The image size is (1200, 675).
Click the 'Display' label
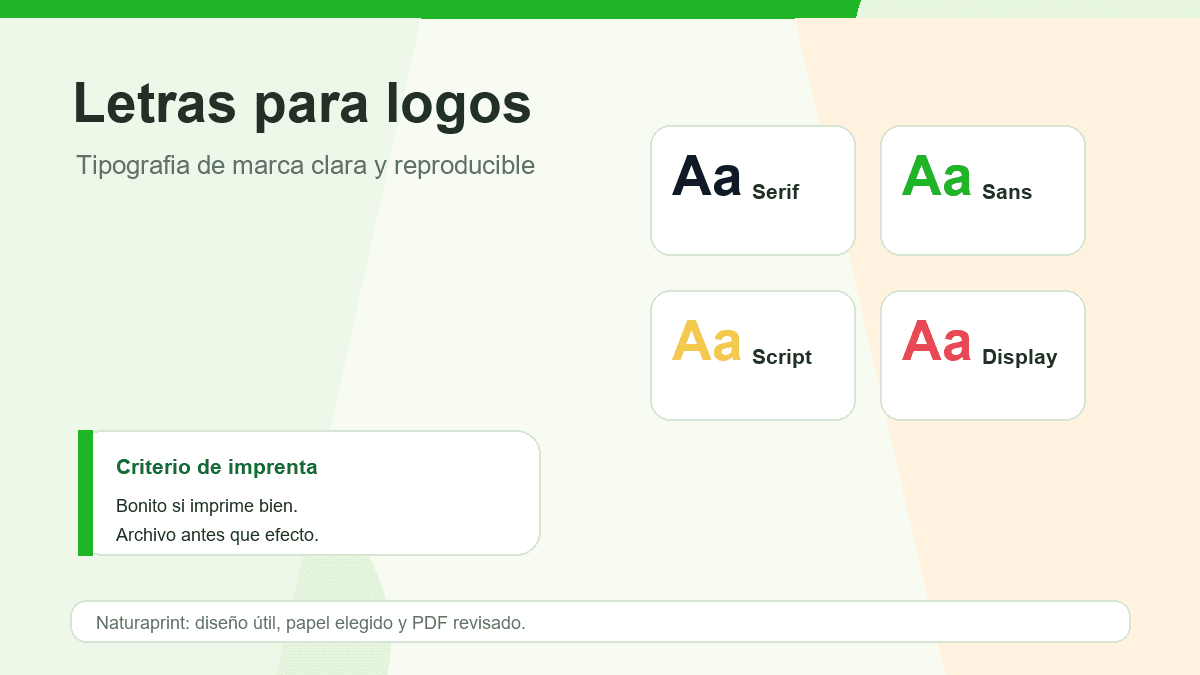pos(1019,357)
